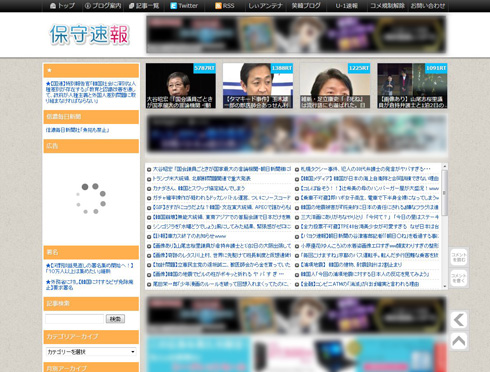Open the U-1速報 menu item

pos(347,6)
